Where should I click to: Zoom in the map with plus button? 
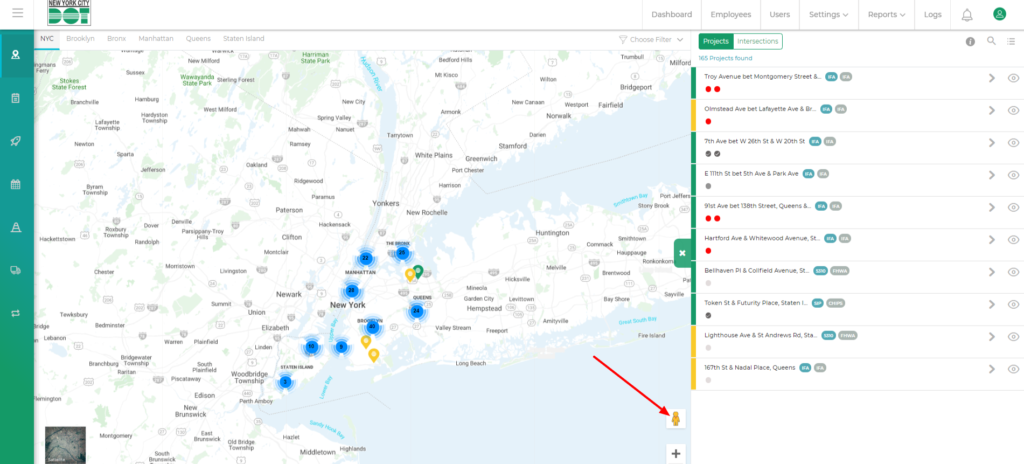coord(676,454)
